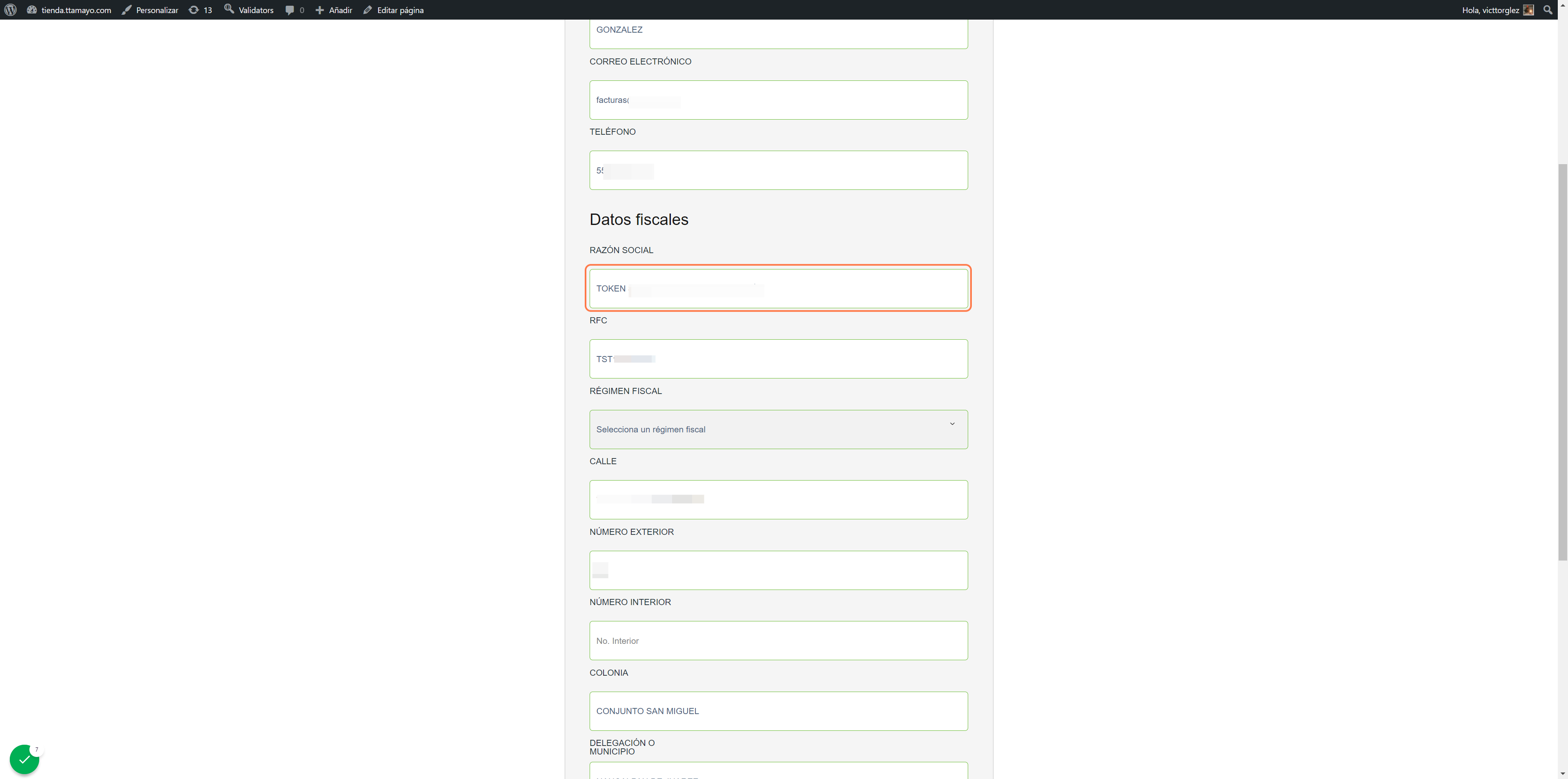This screenshot has width=1568, height=779.
Task: Click the green checkmark floating badge
Action: tap(24, 759)
